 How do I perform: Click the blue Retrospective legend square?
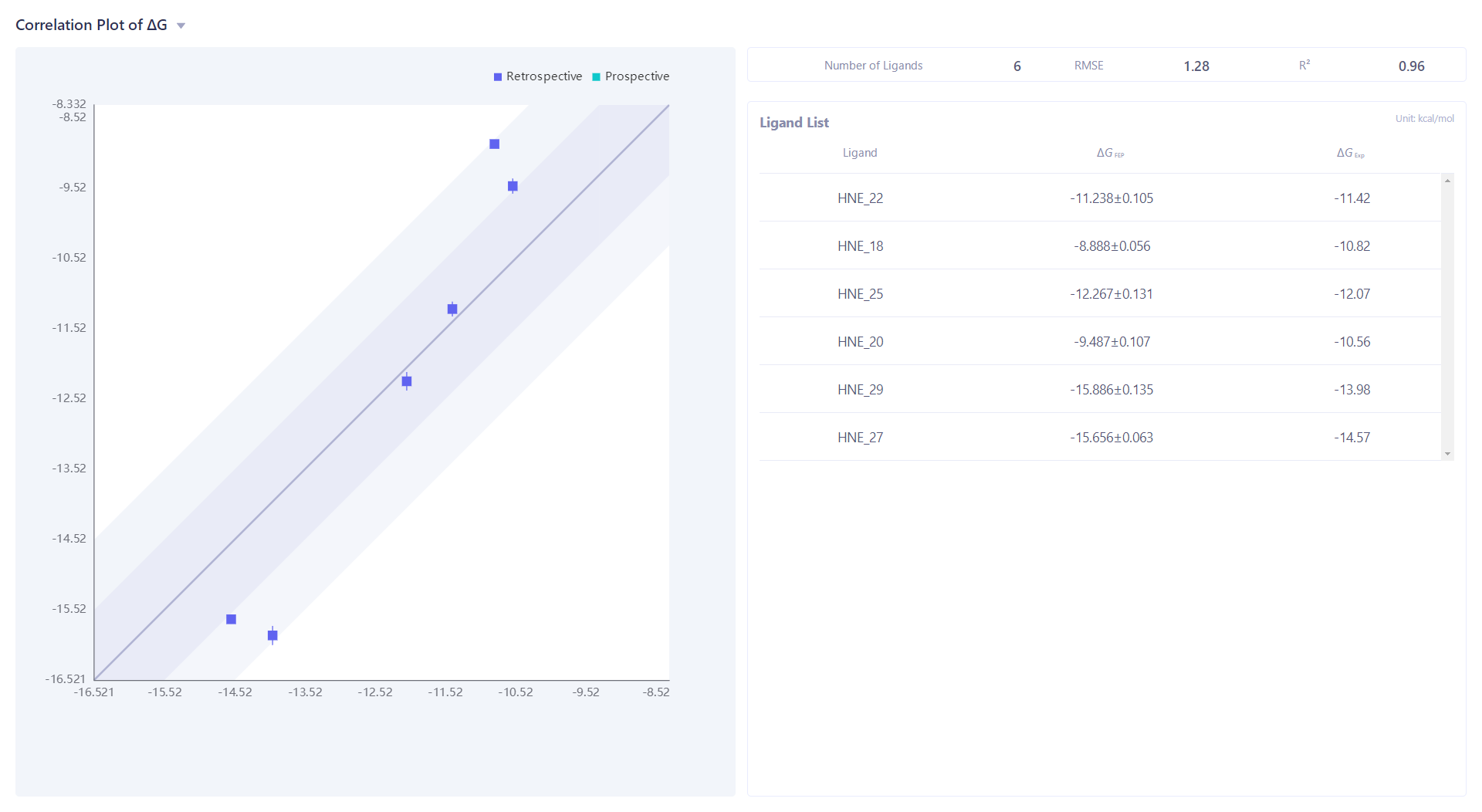498,77
